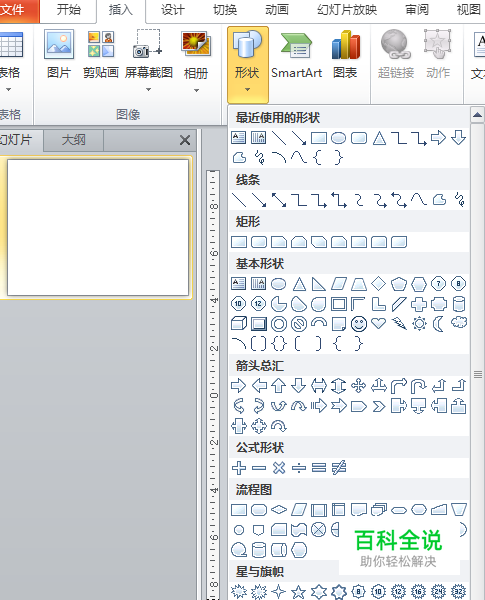Expand the 屏幕截图 dropdown

[x=149, y=90]
